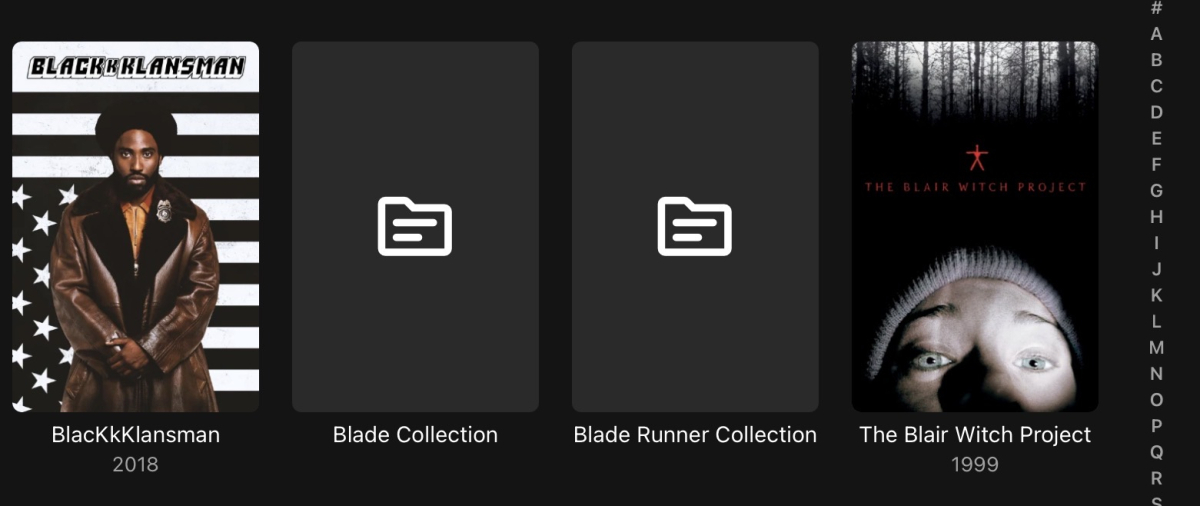Open The Blair Witch Project poster
This screenshot has width=1200, height=506.
pos(975,227)
